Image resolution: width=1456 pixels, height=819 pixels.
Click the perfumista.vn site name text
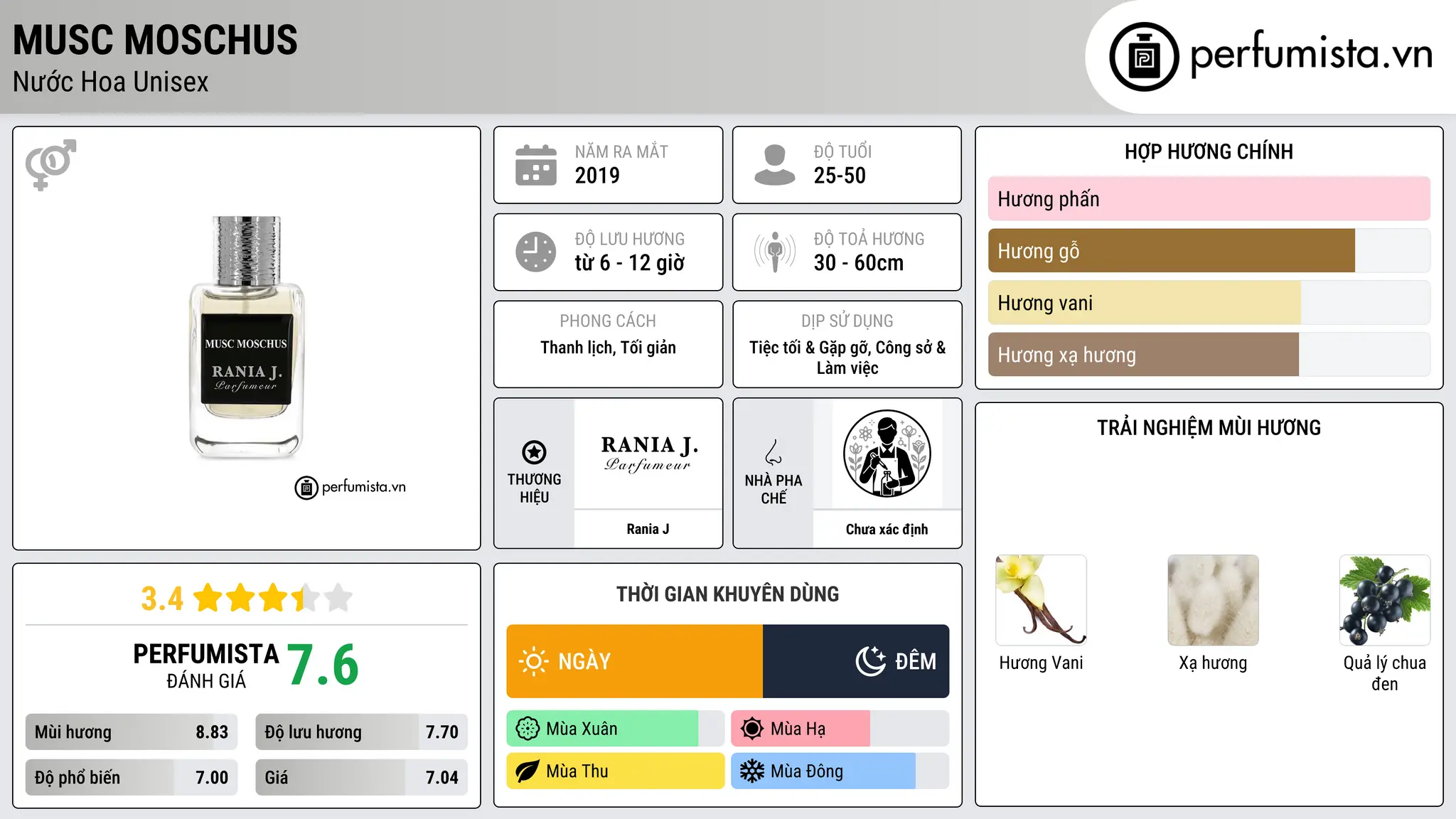[1312, 54]
